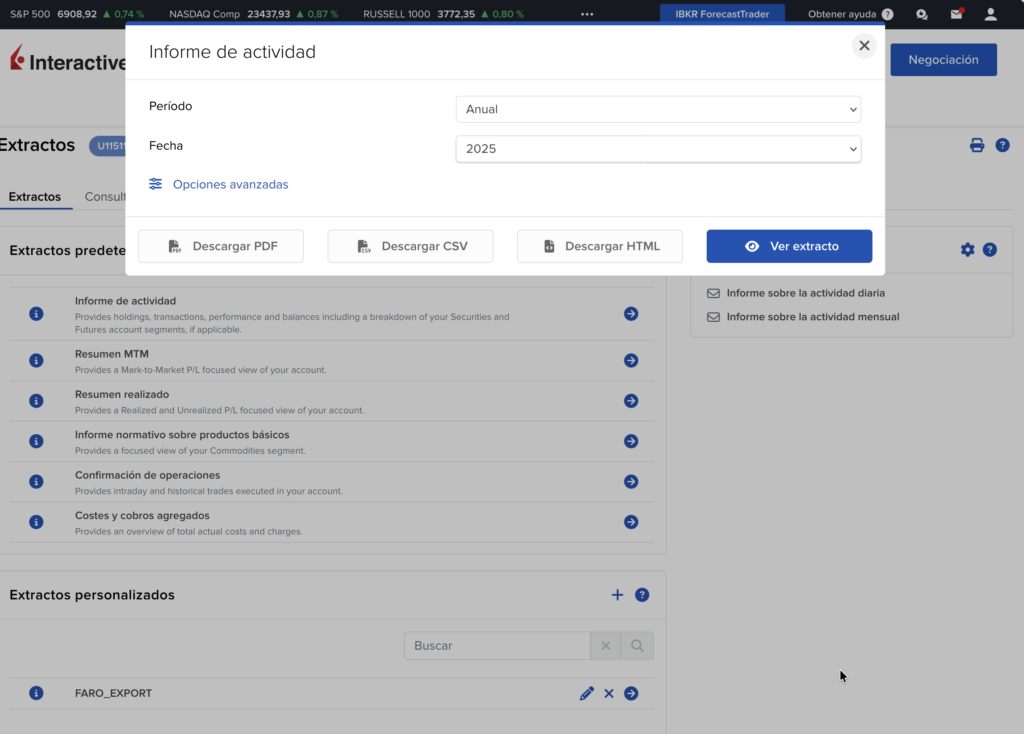Add a new custom statement with plus icon
The height and width of the screenshot is (734, 1024).
point(617,594)
